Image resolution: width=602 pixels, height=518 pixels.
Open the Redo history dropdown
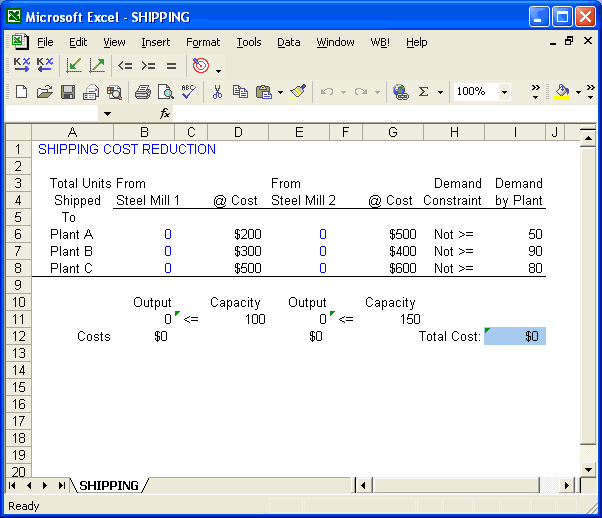pos(377,92)
